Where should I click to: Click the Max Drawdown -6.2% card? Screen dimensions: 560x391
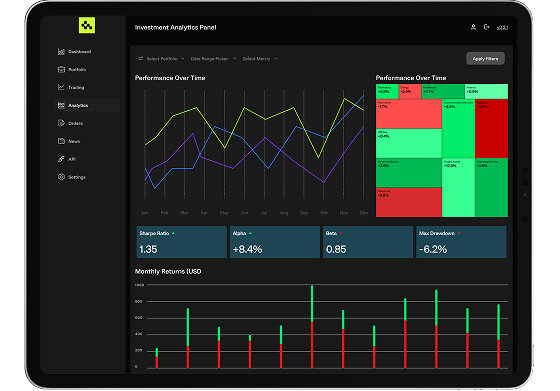click(461, 242)
